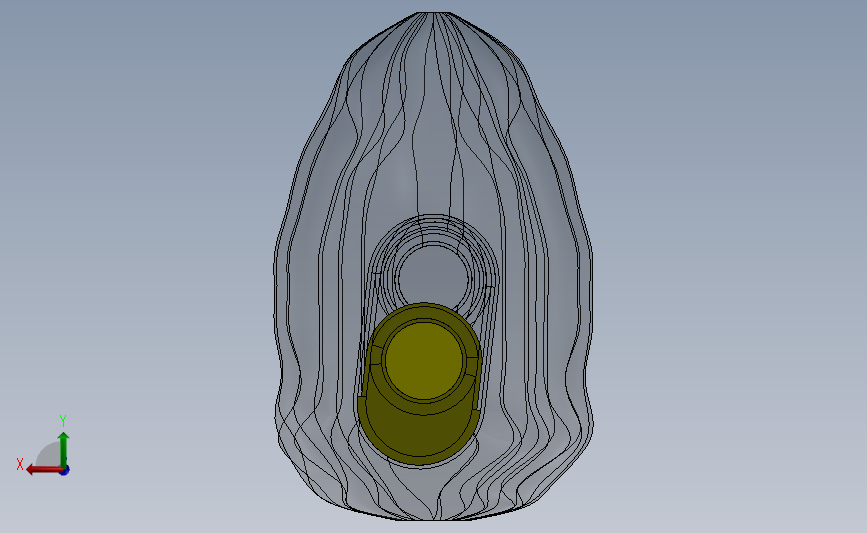Click the green "Y" triad label

click(63, 421)
